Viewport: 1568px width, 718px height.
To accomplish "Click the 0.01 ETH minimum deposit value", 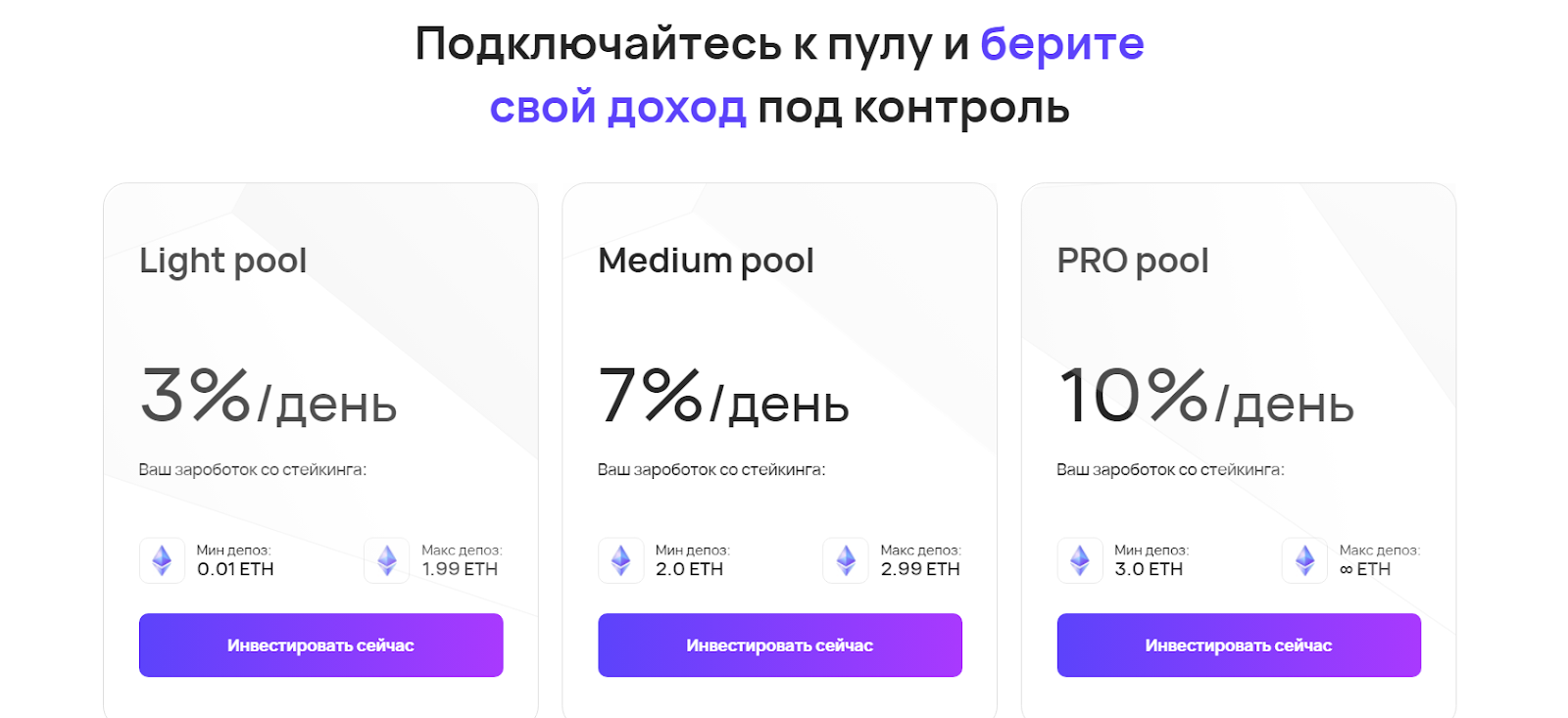I will point(235,569).
